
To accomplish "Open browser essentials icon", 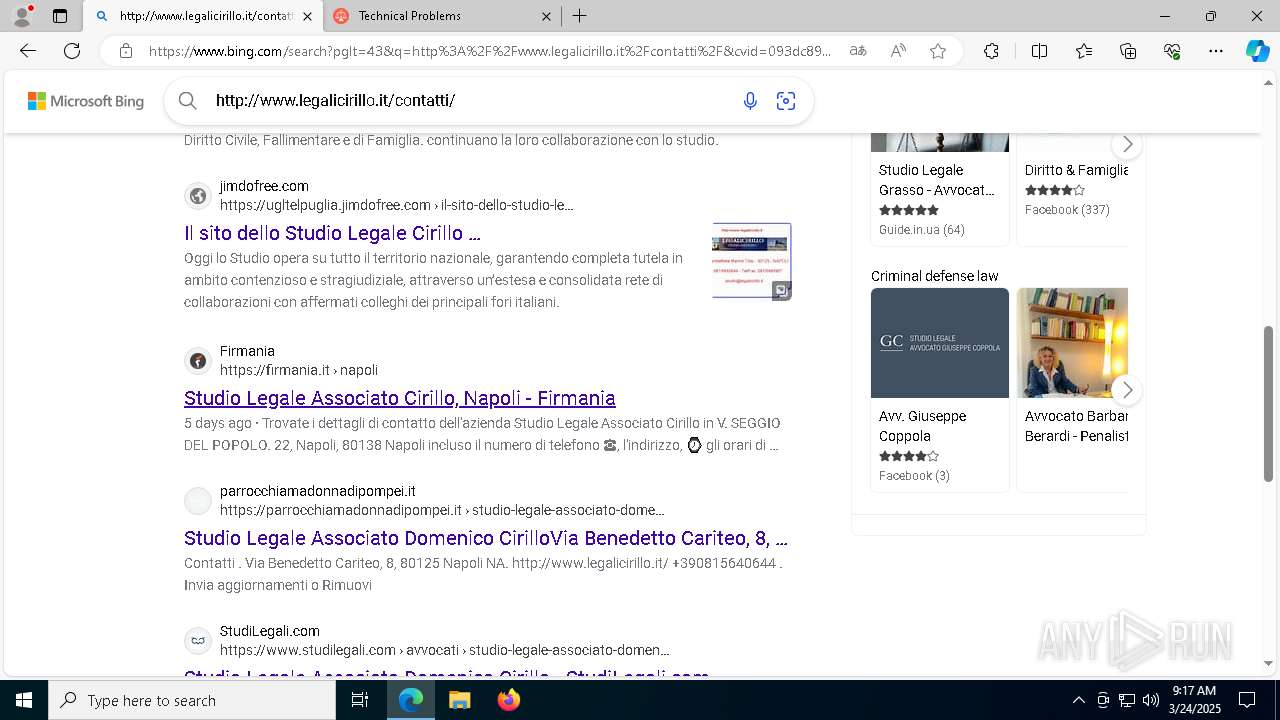I will pyautogui.click(x=1172, y=51).
